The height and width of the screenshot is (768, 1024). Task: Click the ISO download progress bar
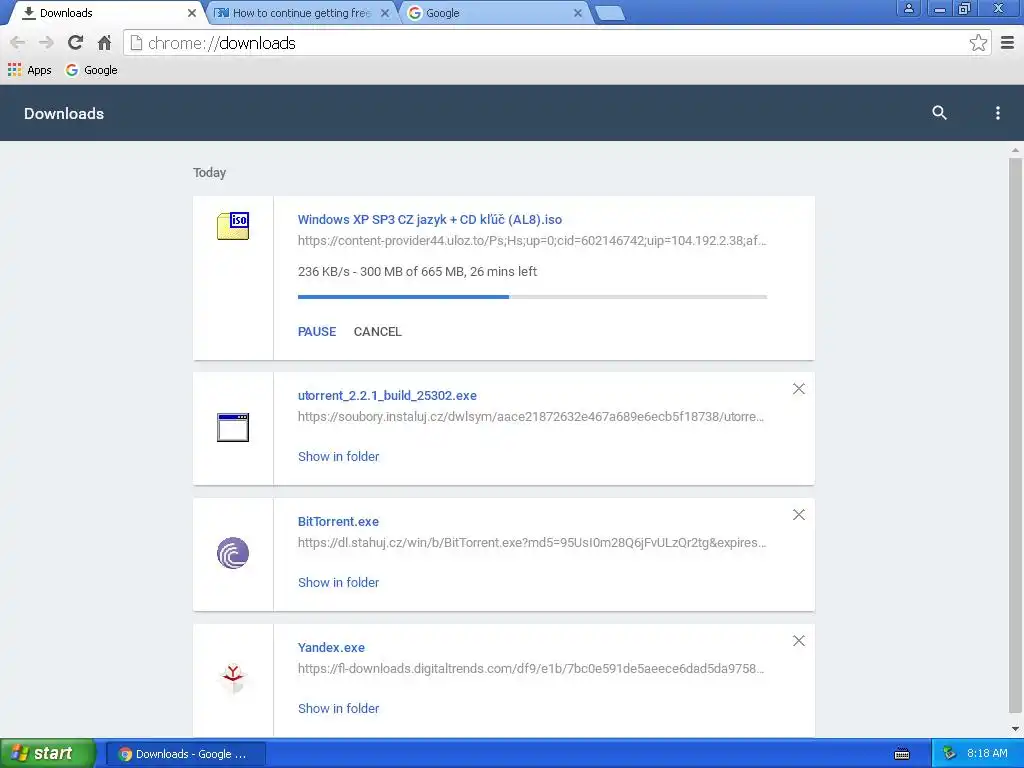[x=532, y=297]
